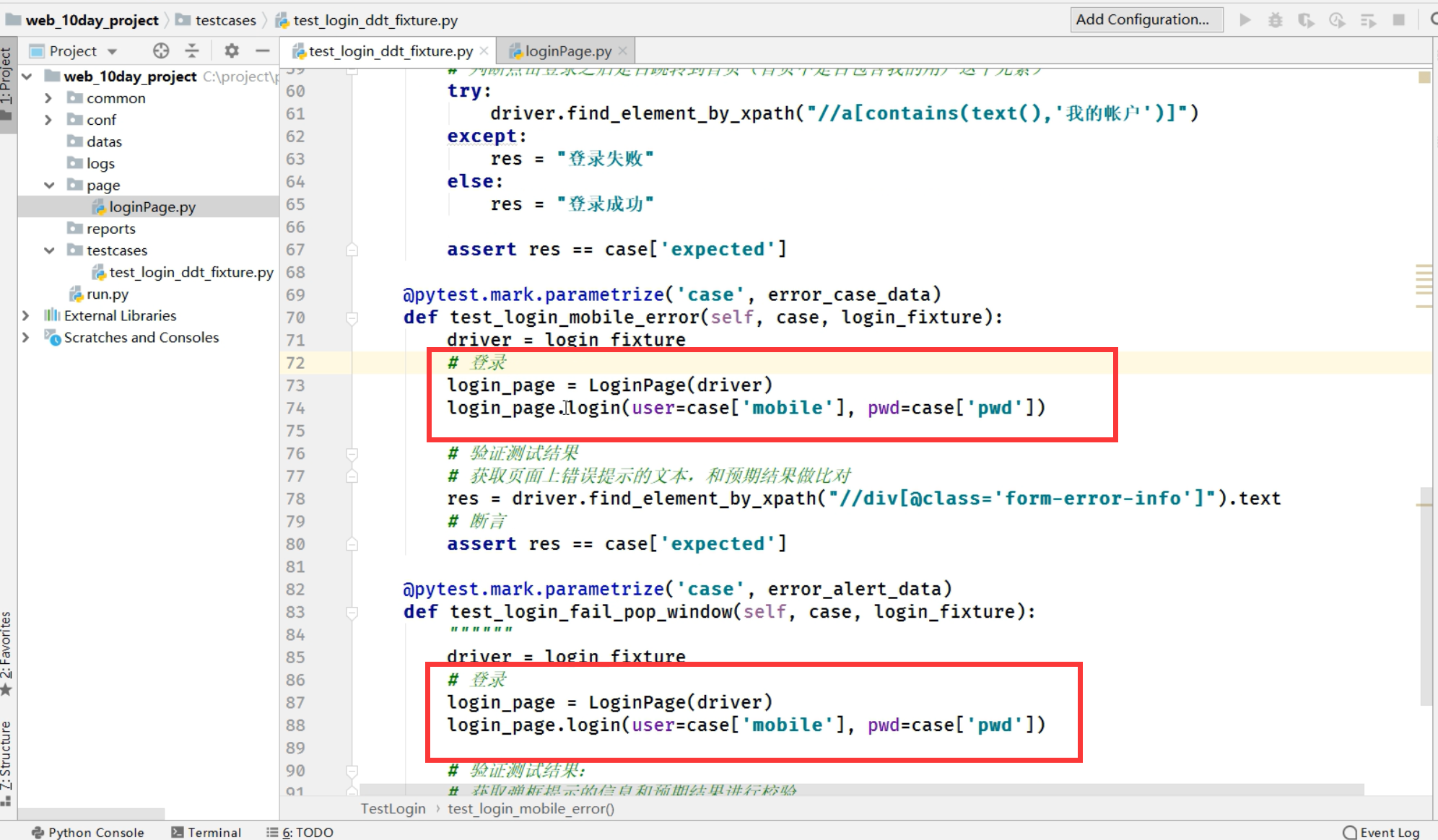Click the Run (play) icon
The image size is (1438, 840).
tap(1245, 20)
